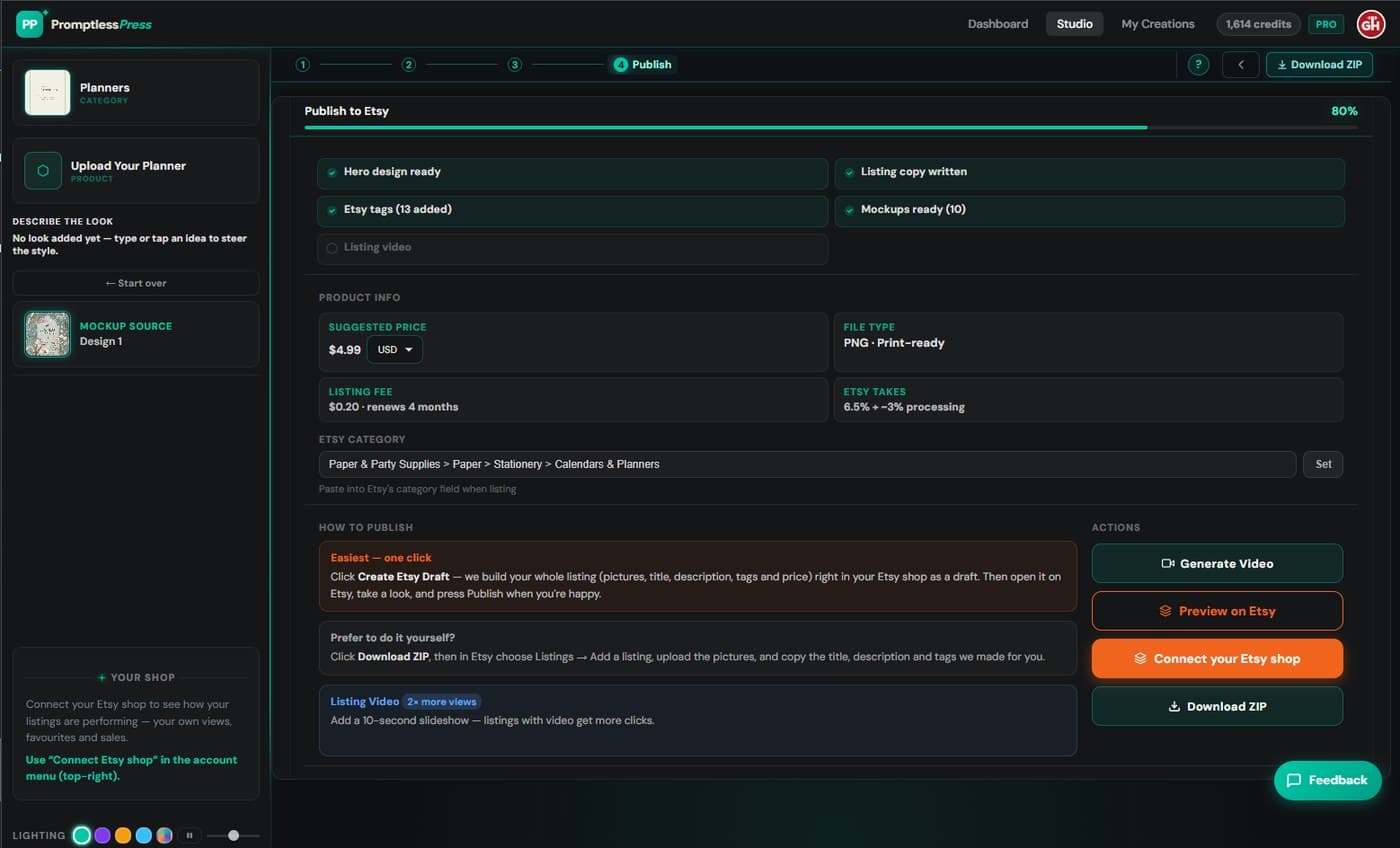
Task: Select the Design 1 mockup source thumbnail
Action: (x=47, y=334)
